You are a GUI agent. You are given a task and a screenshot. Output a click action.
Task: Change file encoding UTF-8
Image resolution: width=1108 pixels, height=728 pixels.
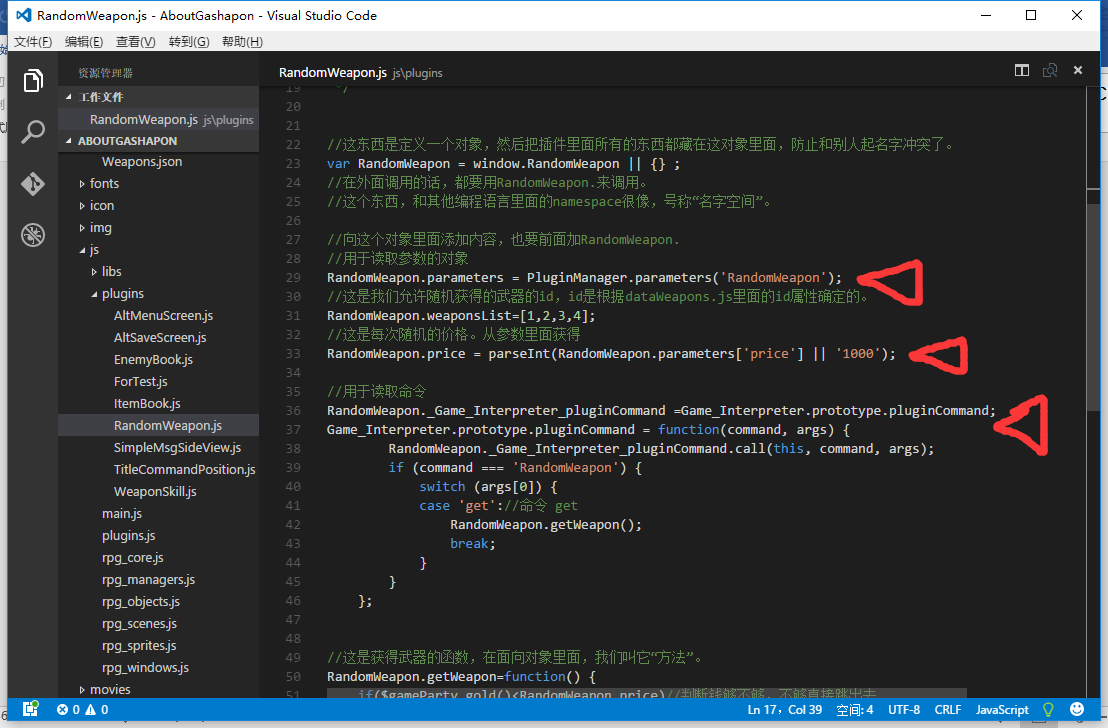click(904, 710)
